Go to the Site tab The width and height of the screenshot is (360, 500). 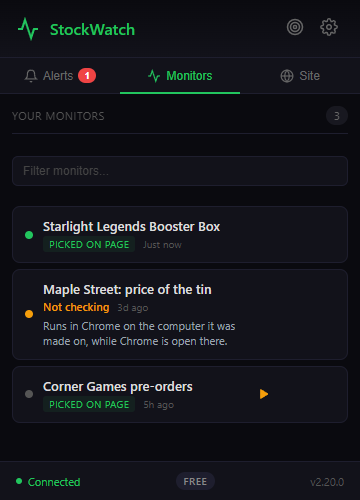coord(300,76)
